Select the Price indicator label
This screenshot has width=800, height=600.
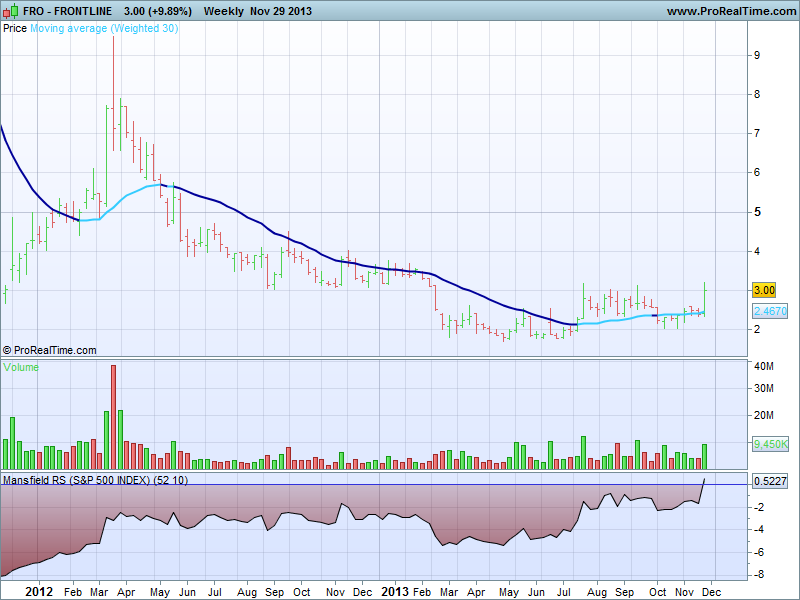pyautogui.click(x=15, y=28)
